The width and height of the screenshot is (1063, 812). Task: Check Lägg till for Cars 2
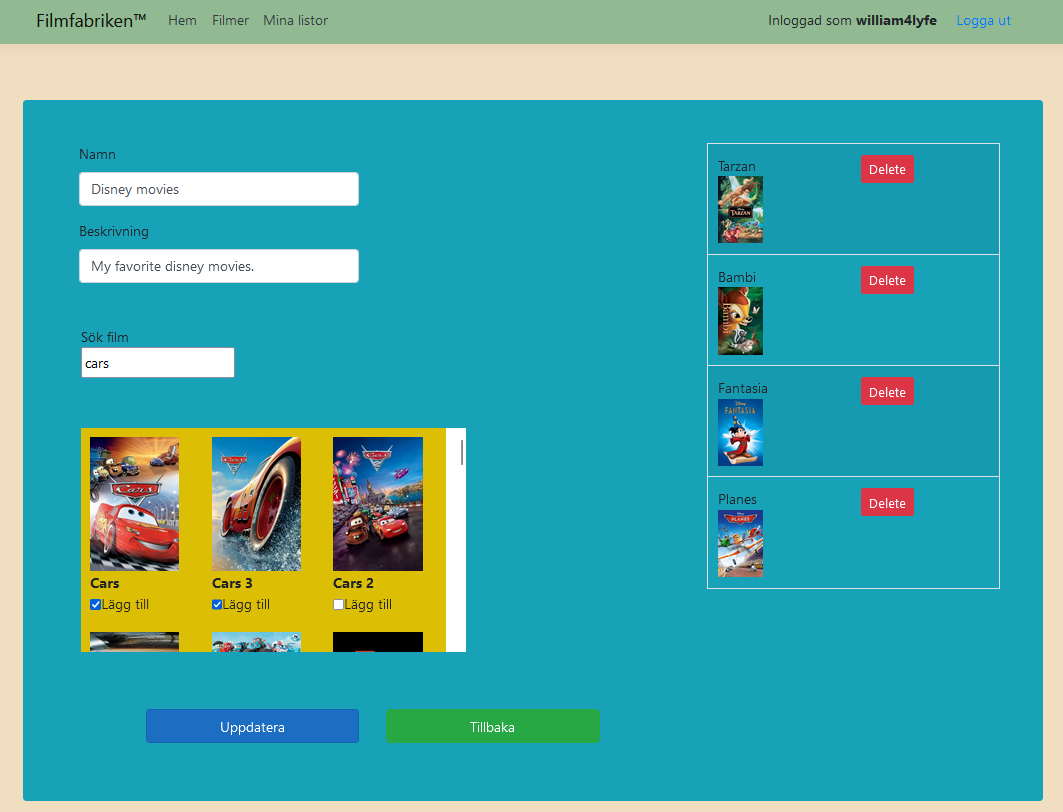click(x=338, y=605)
